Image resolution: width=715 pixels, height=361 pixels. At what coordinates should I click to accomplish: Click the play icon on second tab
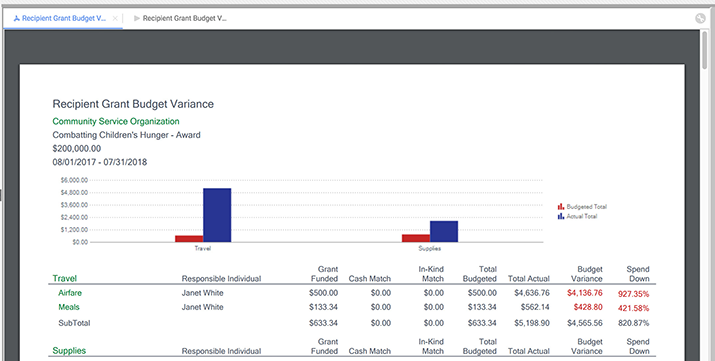(137, 19)
